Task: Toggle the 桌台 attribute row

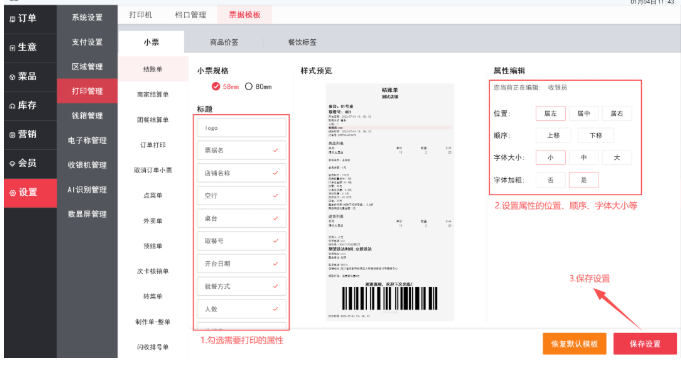Action: point(241,218)
